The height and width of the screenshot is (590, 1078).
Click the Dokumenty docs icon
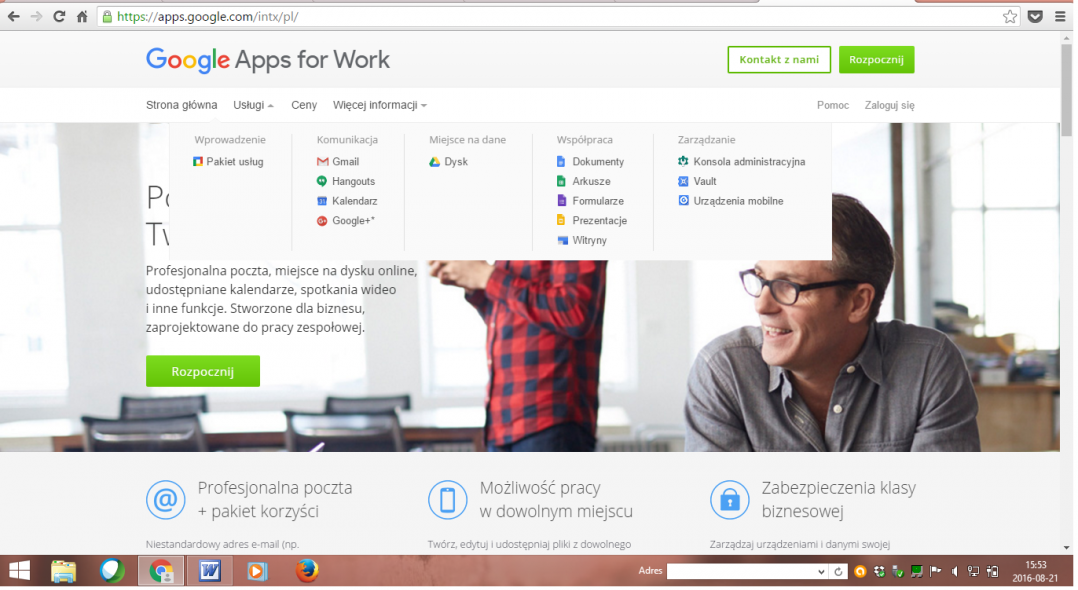coord(561,162)
